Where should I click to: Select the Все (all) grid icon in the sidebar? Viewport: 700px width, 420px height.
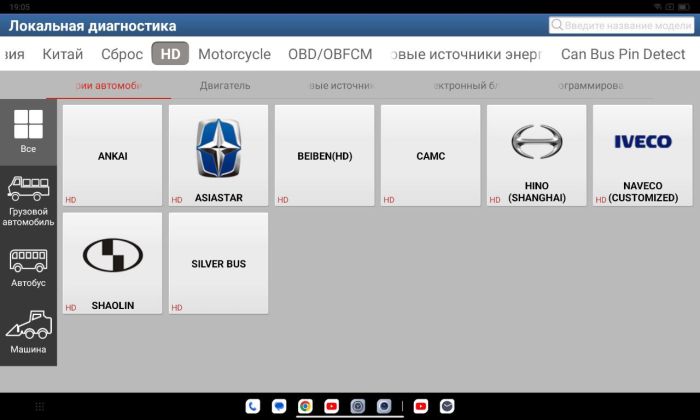[28, 132]
